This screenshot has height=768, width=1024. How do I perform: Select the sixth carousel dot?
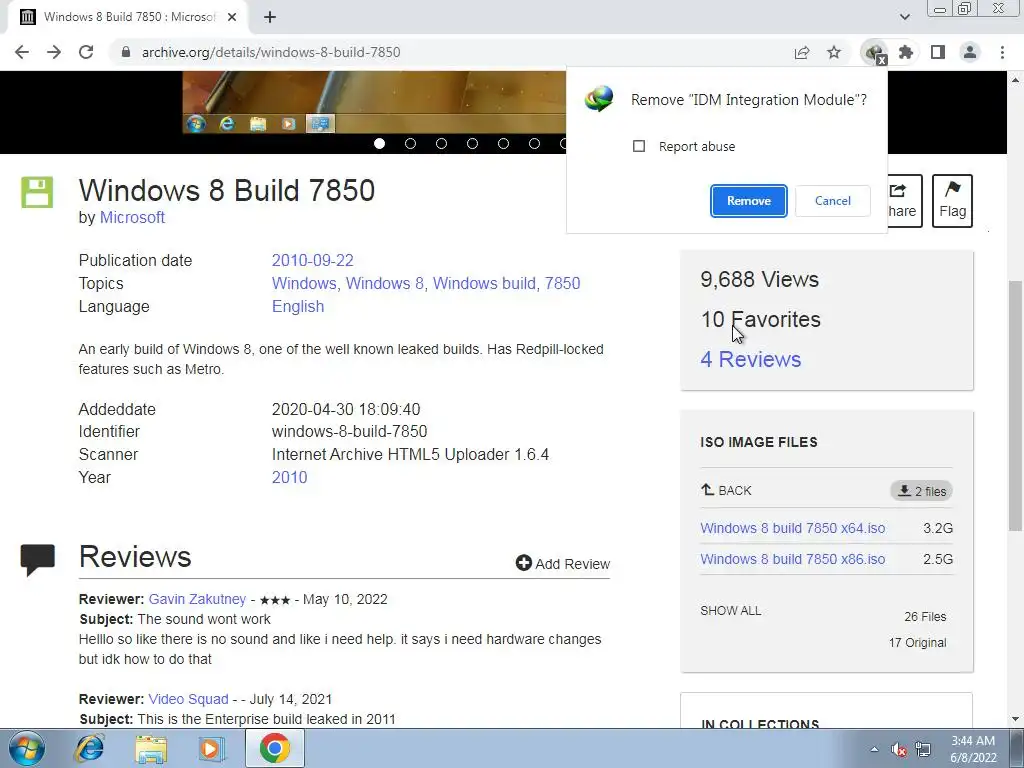coord(534,144)
